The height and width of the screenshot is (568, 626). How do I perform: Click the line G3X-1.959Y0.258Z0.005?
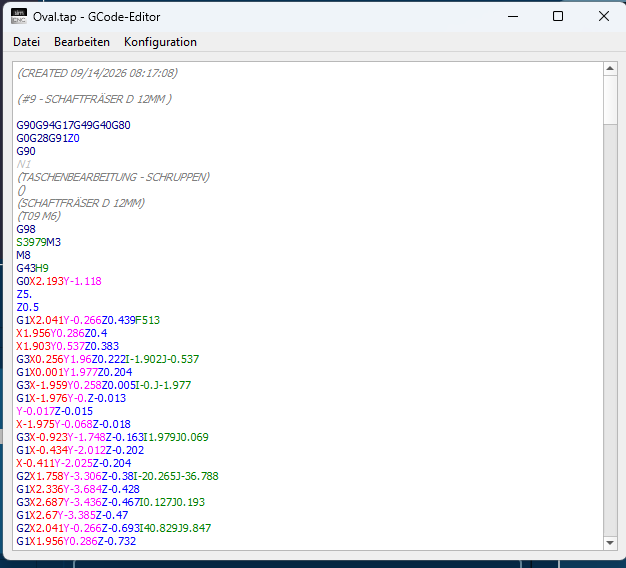click(x=104, y=385)
